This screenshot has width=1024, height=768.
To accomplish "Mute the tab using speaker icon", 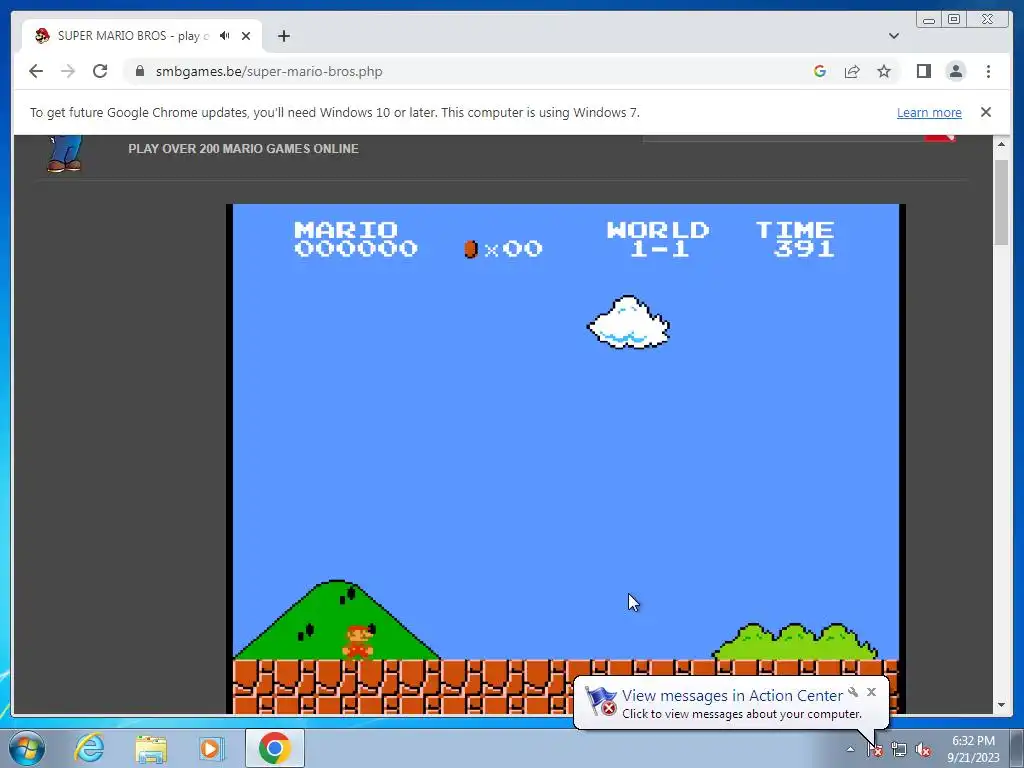I will click(225, 36).
